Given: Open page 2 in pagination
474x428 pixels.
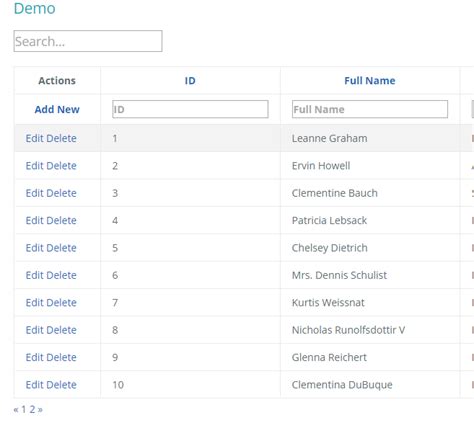Looking at the screenshot, I should [x=32, y=409].
